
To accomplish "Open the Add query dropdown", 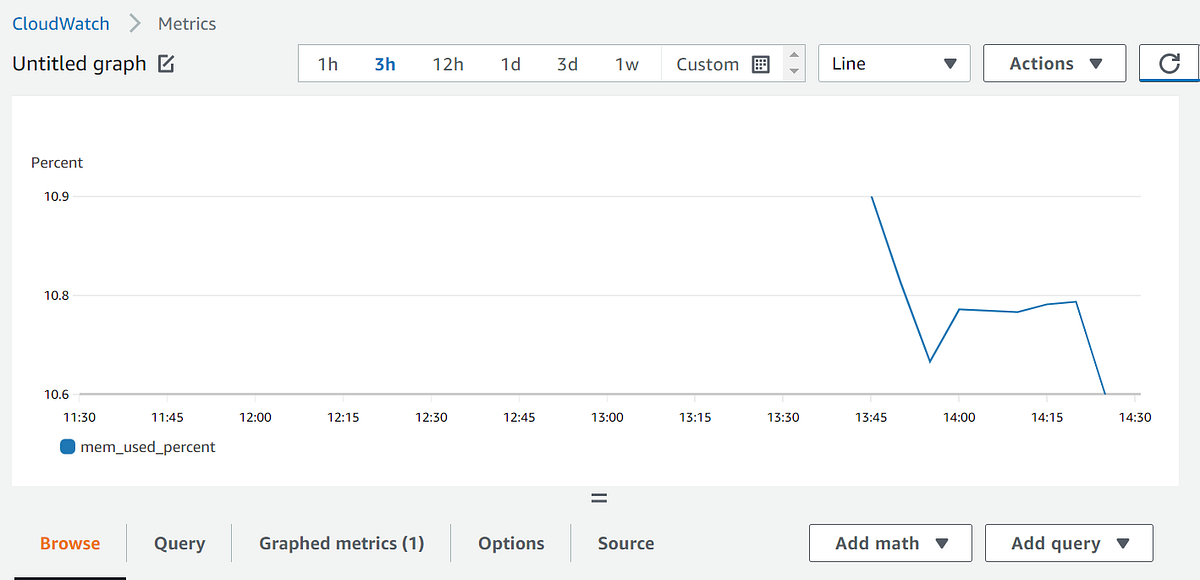I will [x=1068, y=543].
